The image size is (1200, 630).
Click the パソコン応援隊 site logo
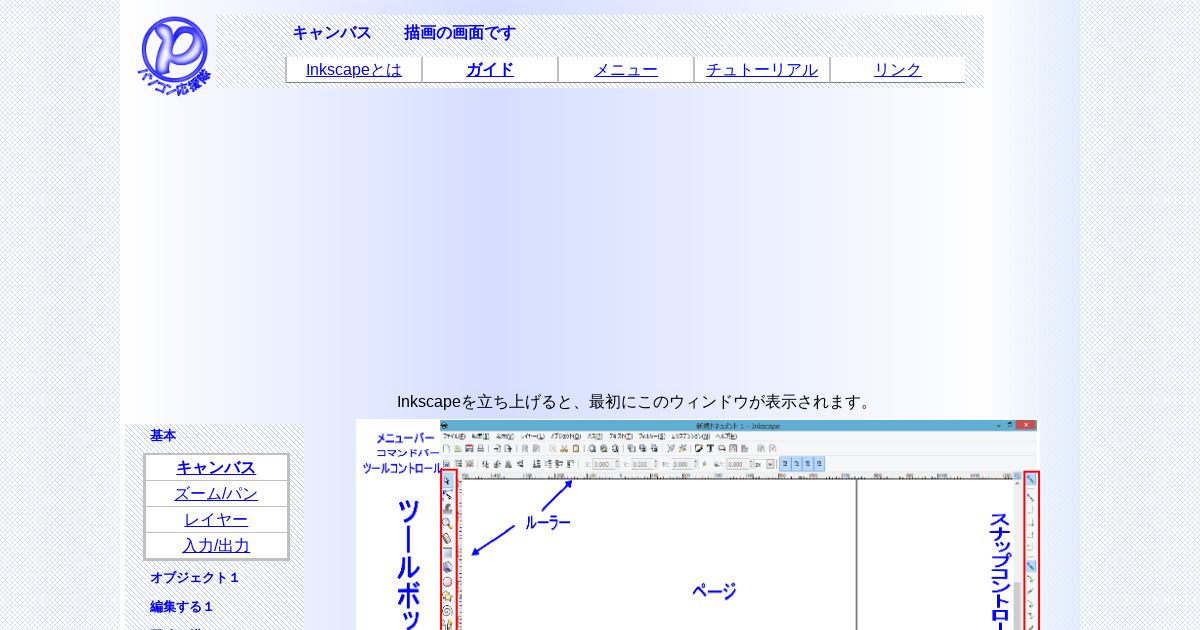[x=174, y=55]
